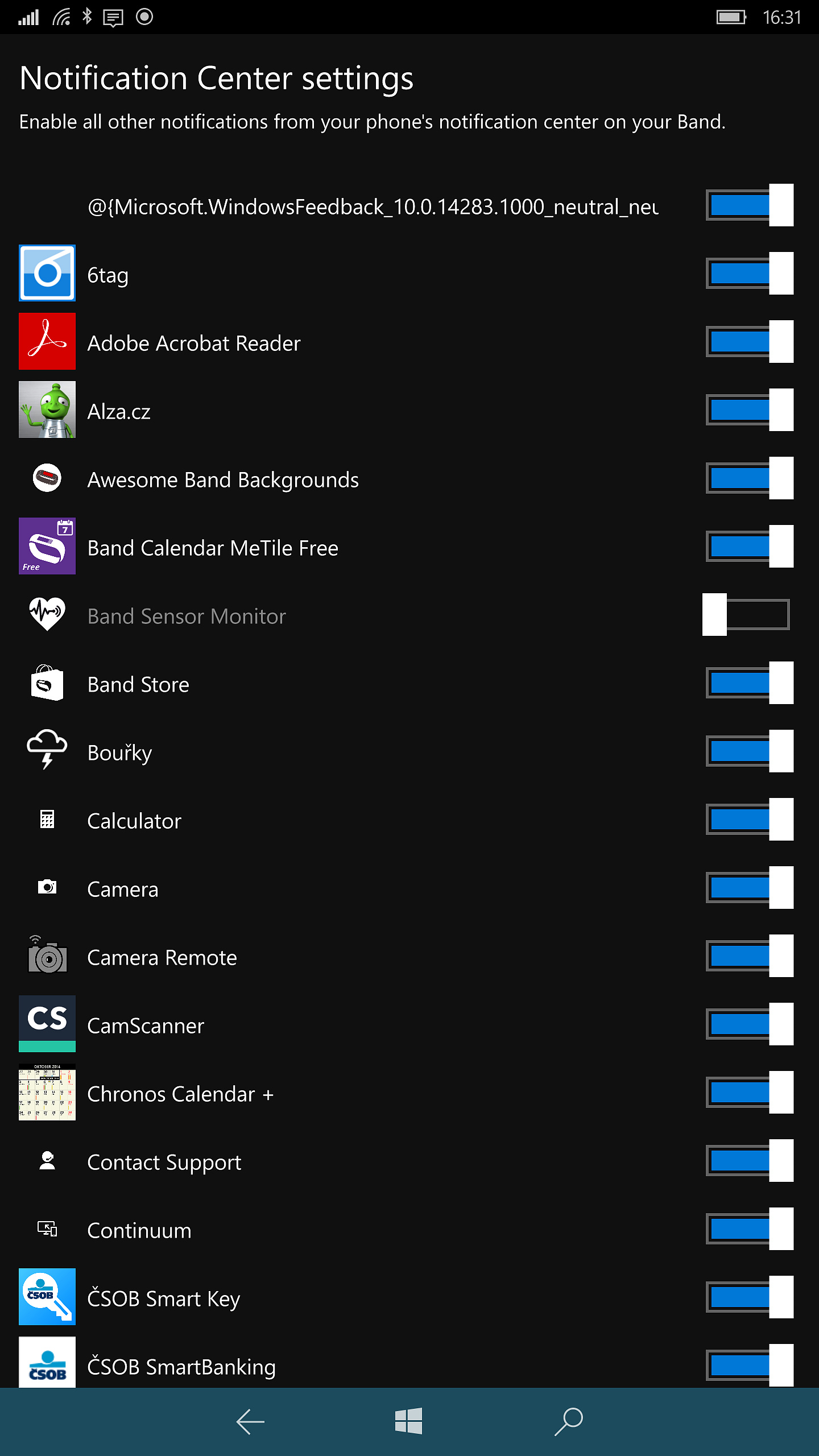Viewport: 819px width, 1456px height.
Task: Tap the 'Notification Center settings' heading
Action: tap(216, 78)
